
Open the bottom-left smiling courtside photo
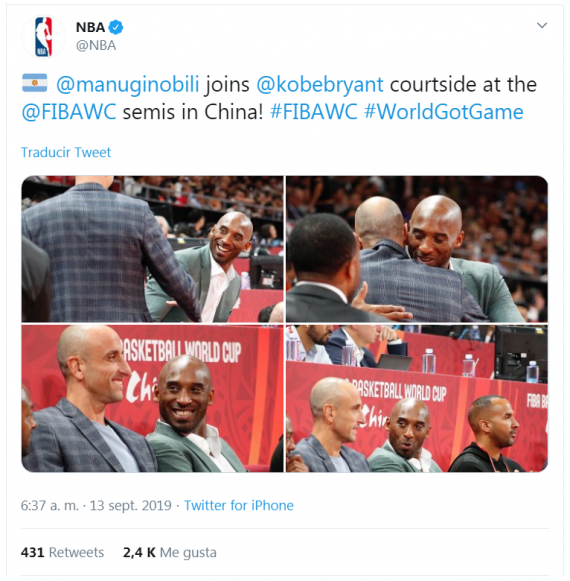point(152,399)
